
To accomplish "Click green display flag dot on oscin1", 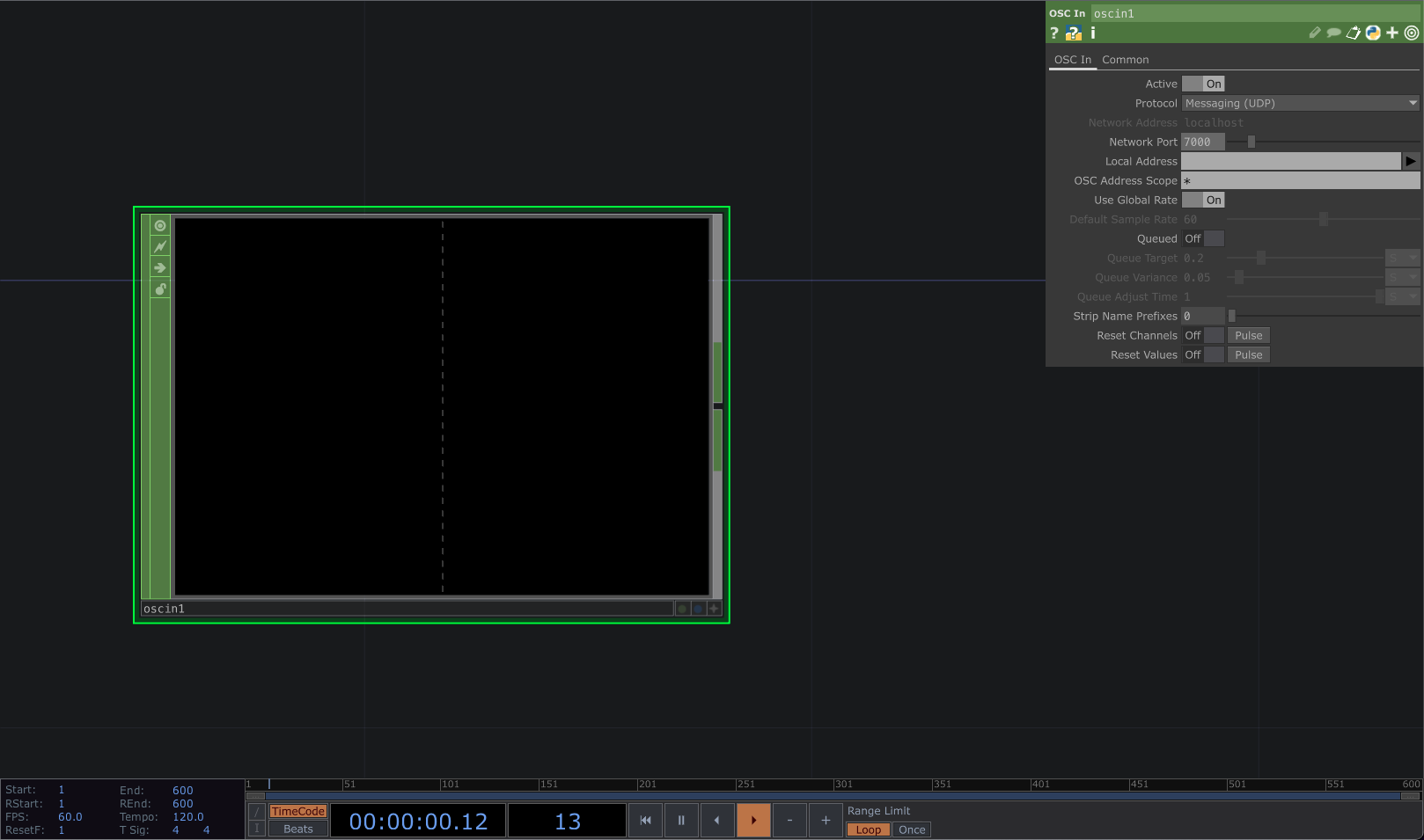I will [x=682, y=609].
